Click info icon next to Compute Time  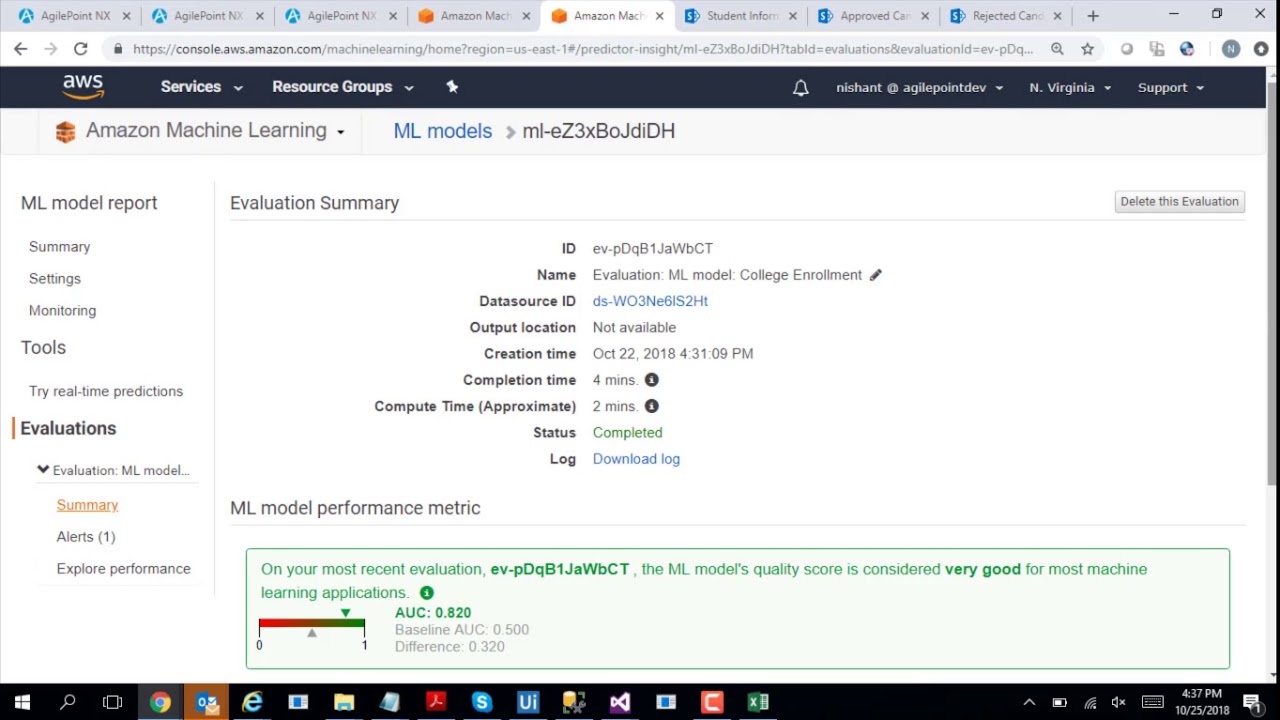[x=651, y=406]
